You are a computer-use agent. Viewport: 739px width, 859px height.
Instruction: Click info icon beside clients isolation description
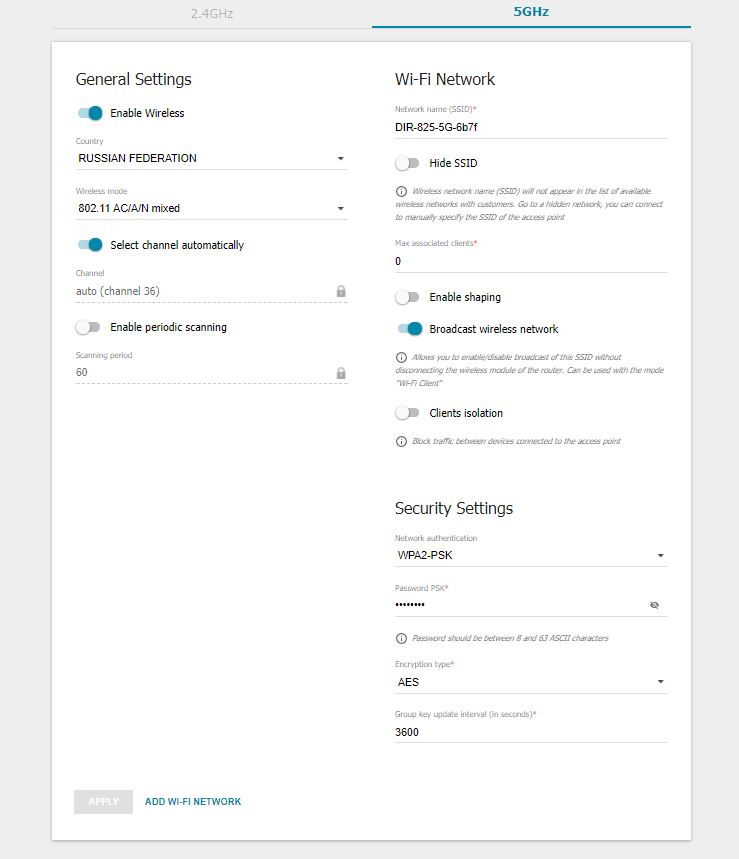(x=402, y=441)
